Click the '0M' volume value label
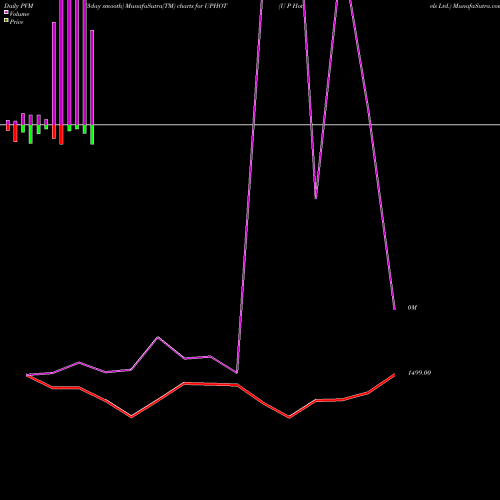Viewport: 500px width, 500px height. coord(412,307)
